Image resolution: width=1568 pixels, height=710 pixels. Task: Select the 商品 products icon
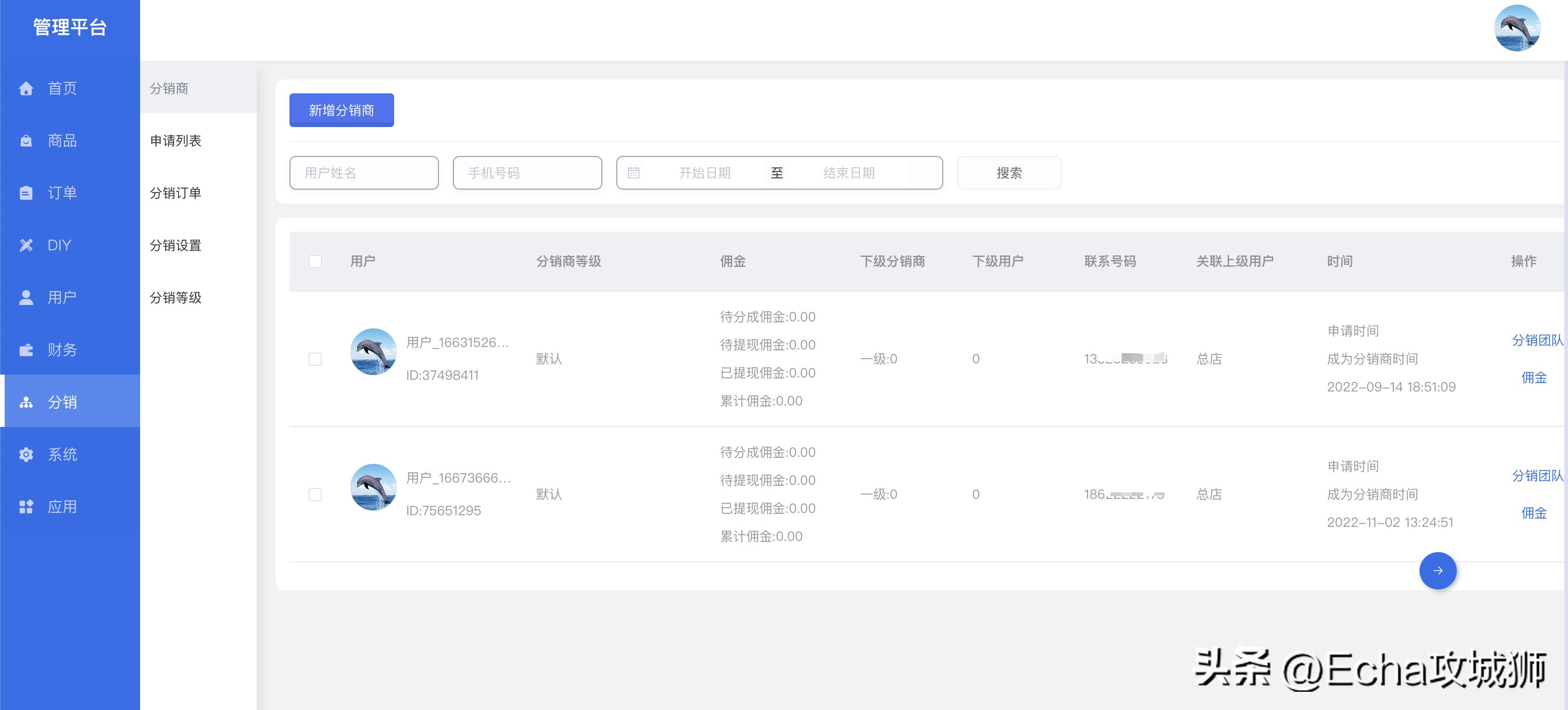(x=26, y=141)
